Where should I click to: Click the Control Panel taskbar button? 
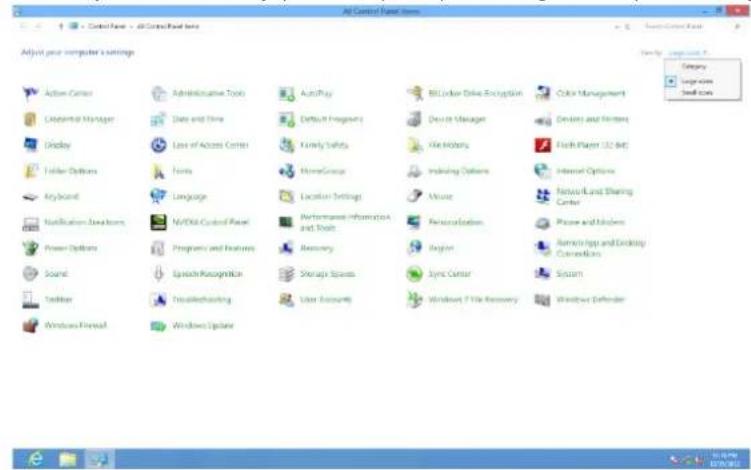tap(99, 459)
